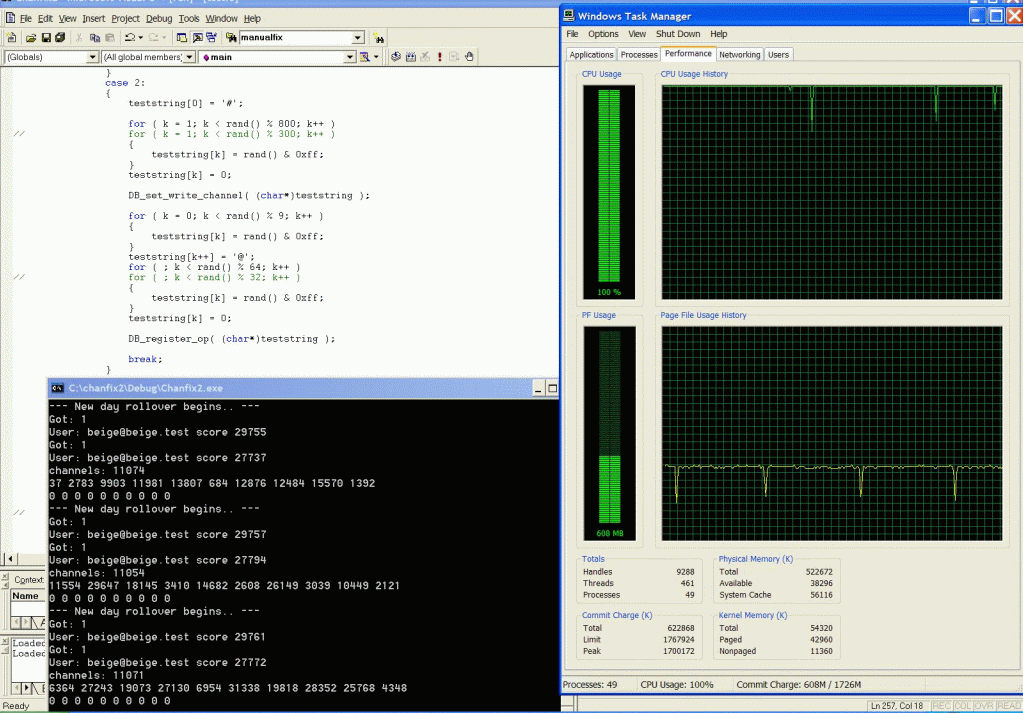Click the Search icon right of manualfix box
This screenshot has width=1023, height=713.
[378, 38]
